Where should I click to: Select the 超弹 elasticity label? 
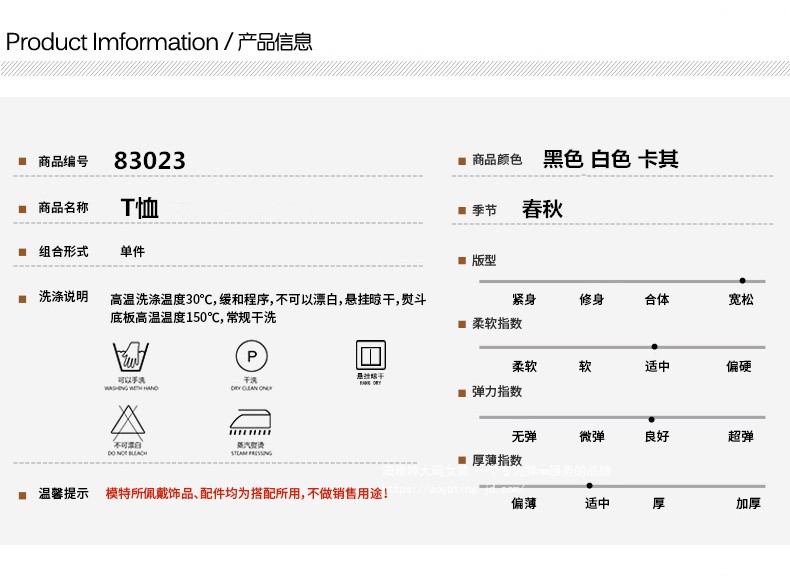[x=741, y=437]
